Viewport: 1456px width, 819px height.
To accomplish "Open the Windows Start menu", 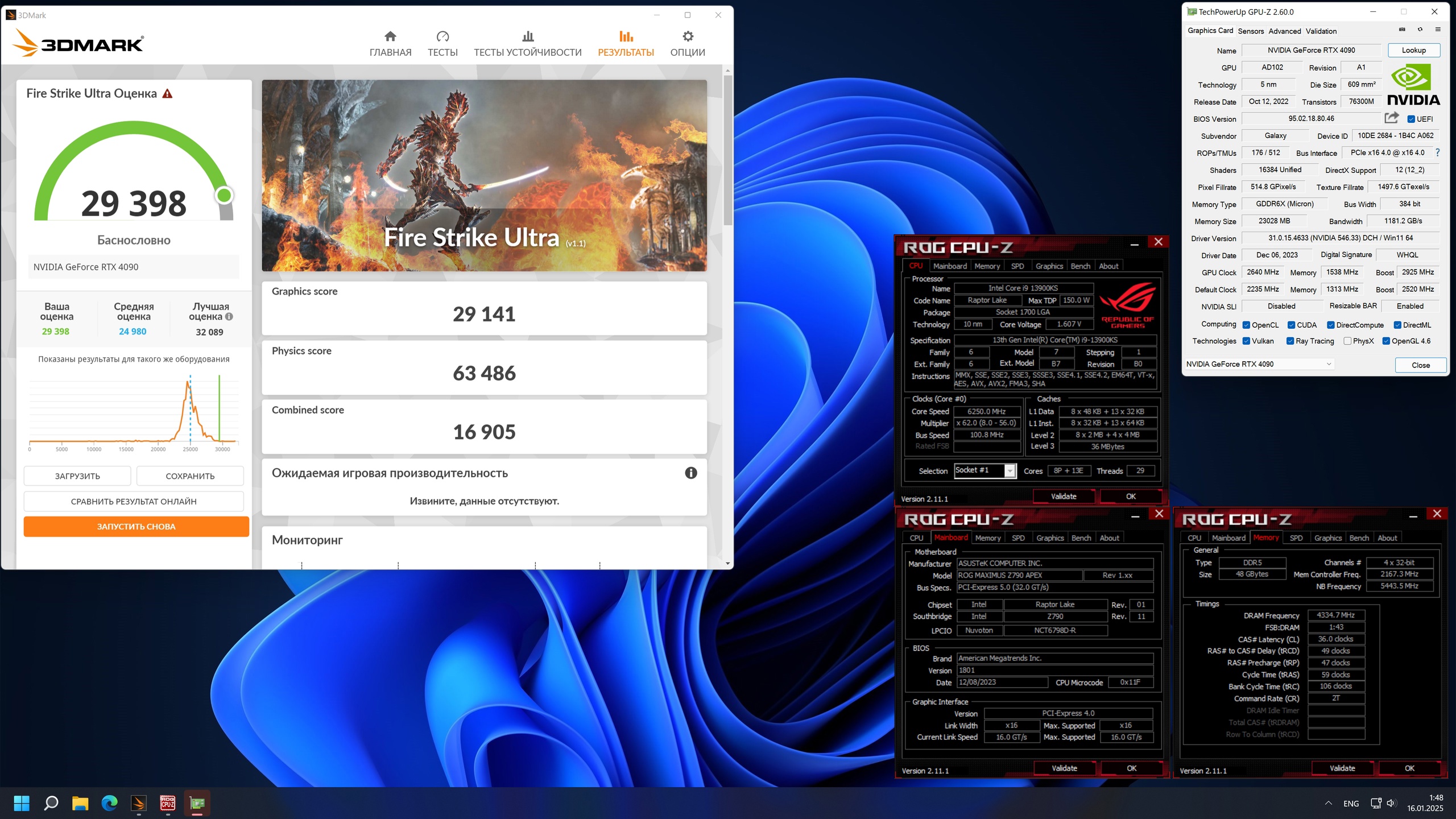I will tap(22, 803).
